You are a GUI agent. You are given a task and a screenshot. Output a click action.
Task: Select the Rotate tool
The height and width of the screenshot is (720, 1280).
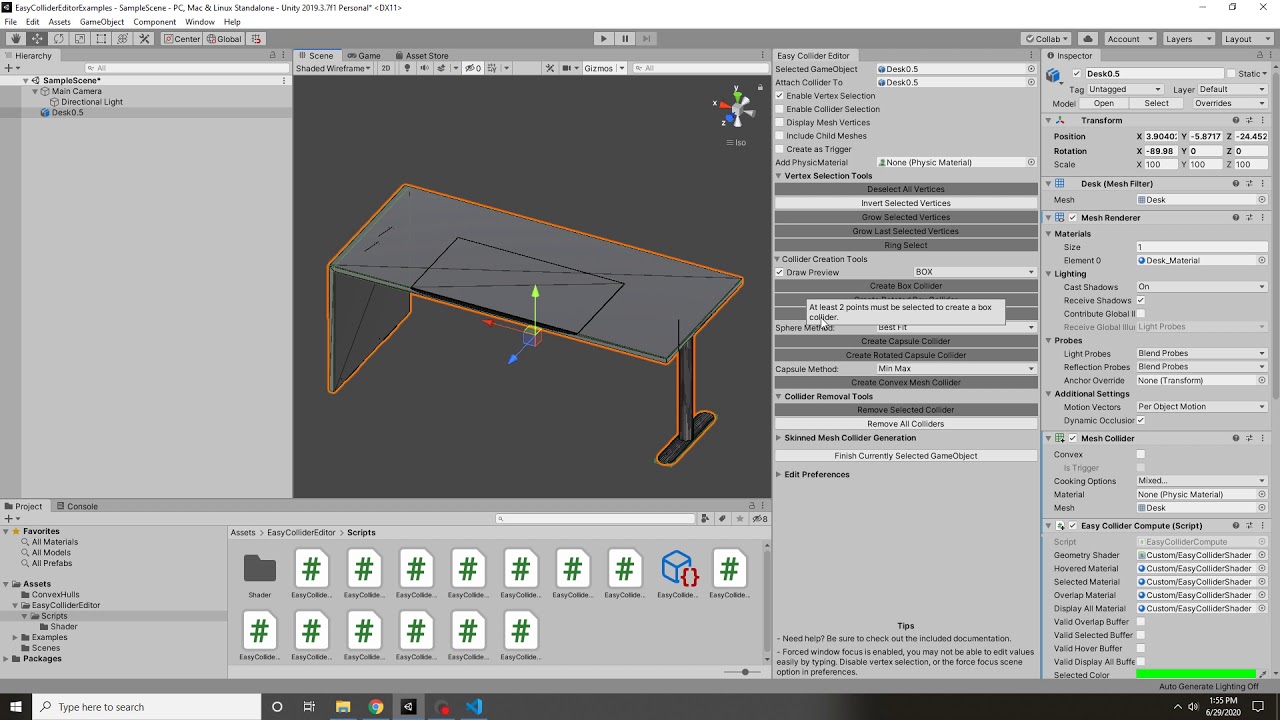[x=58, y=39]
